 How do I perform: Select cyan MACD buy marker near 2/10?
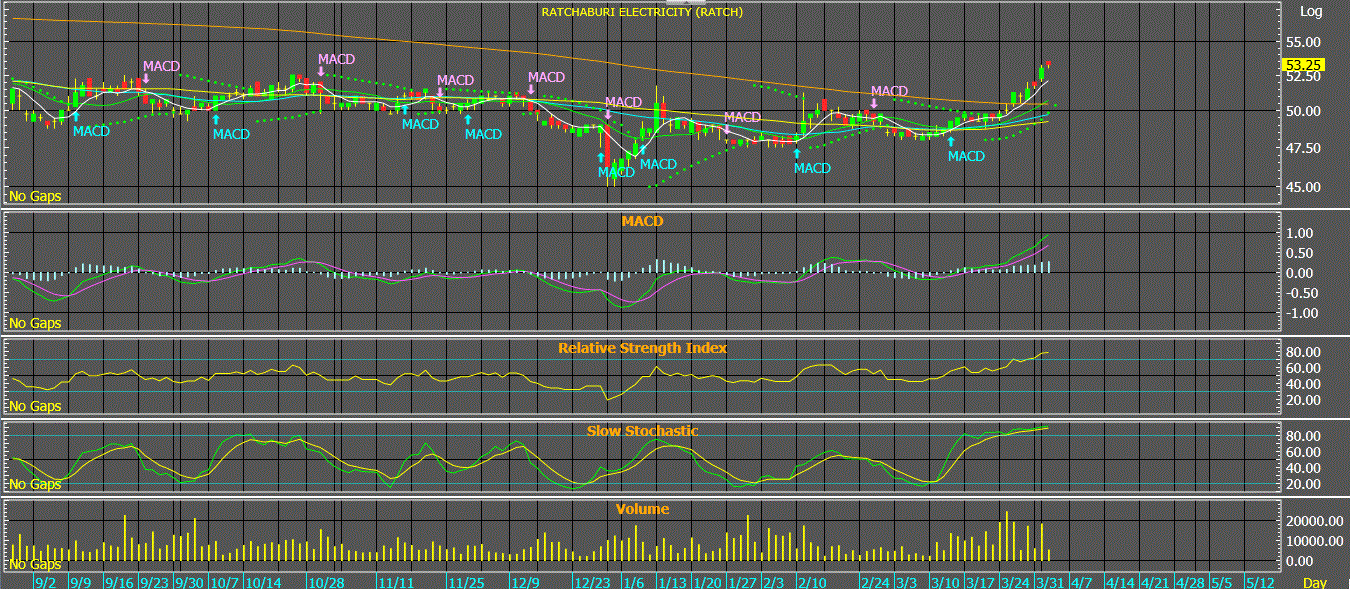click(812, 168)
